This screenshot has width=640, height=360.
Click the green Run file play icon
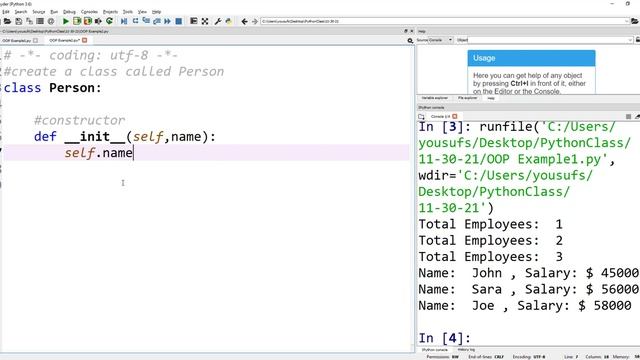[65, 21]
